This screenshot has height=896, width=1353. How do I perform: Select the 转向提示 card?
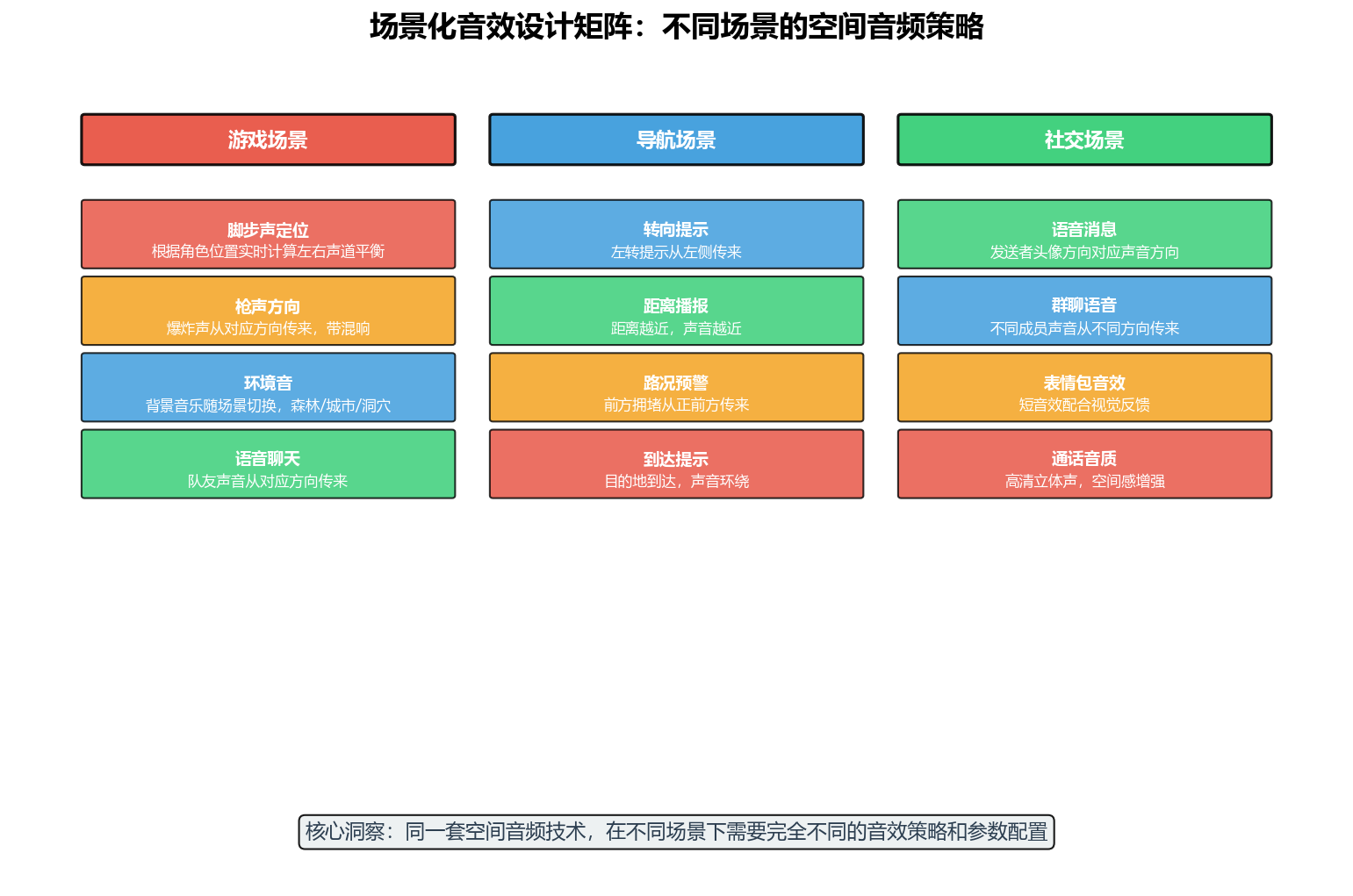click(676, 234)
